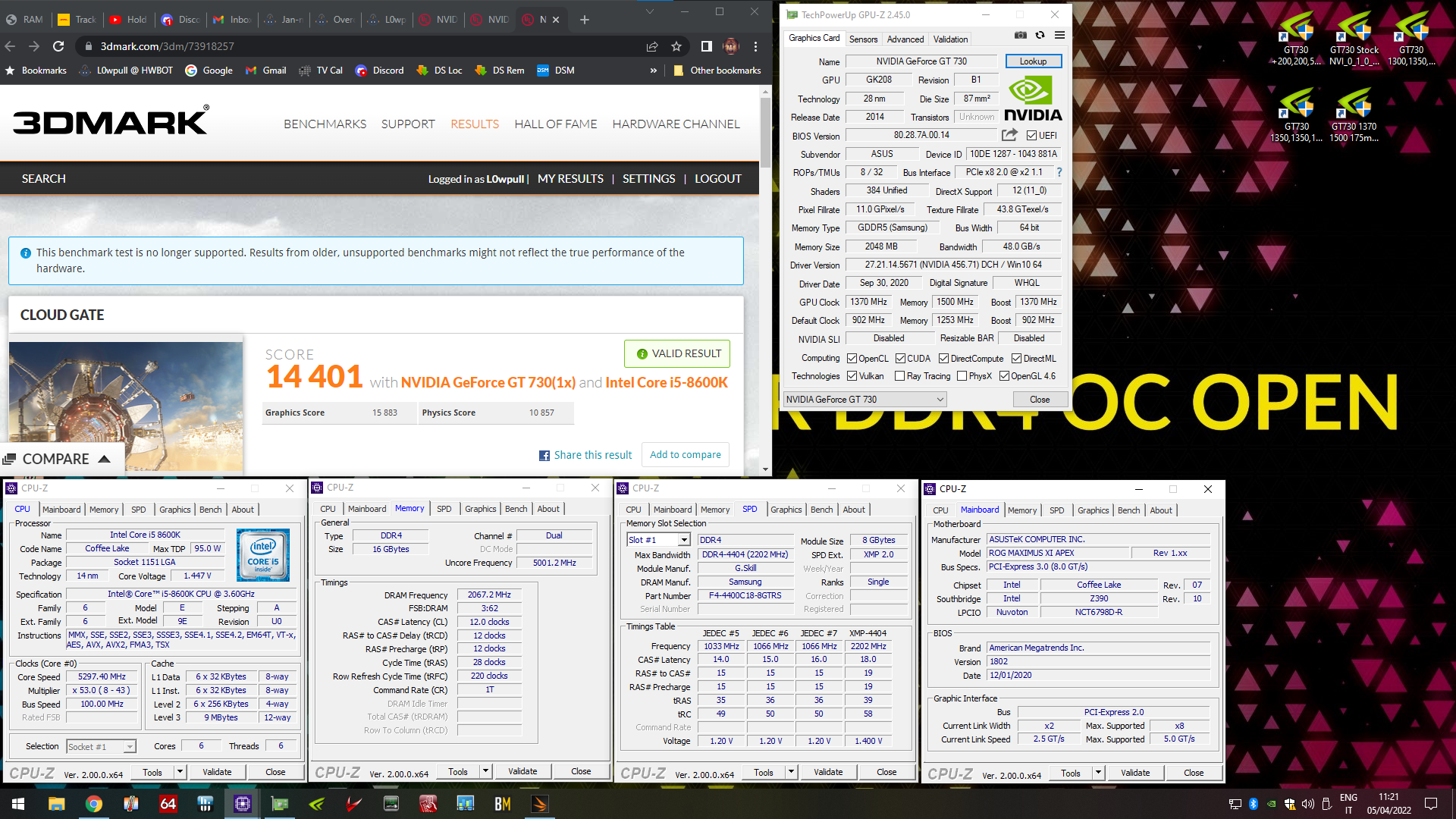Open the BM BenchMate taskbar icon
1456x819 pixels.
502,804
